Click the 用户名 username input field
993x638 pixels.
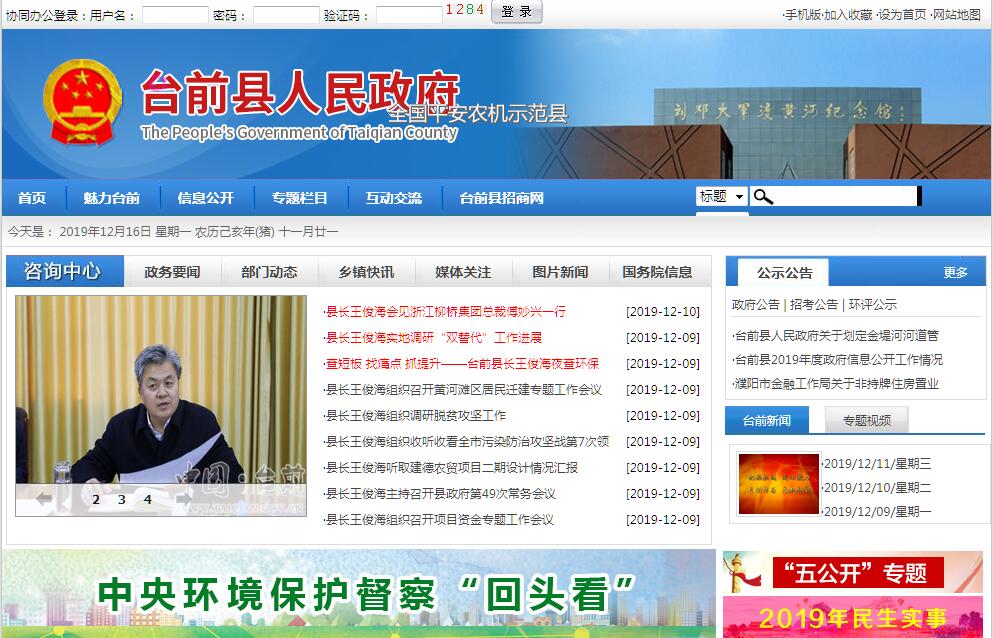pyautogui.click(x=175, y=15)
